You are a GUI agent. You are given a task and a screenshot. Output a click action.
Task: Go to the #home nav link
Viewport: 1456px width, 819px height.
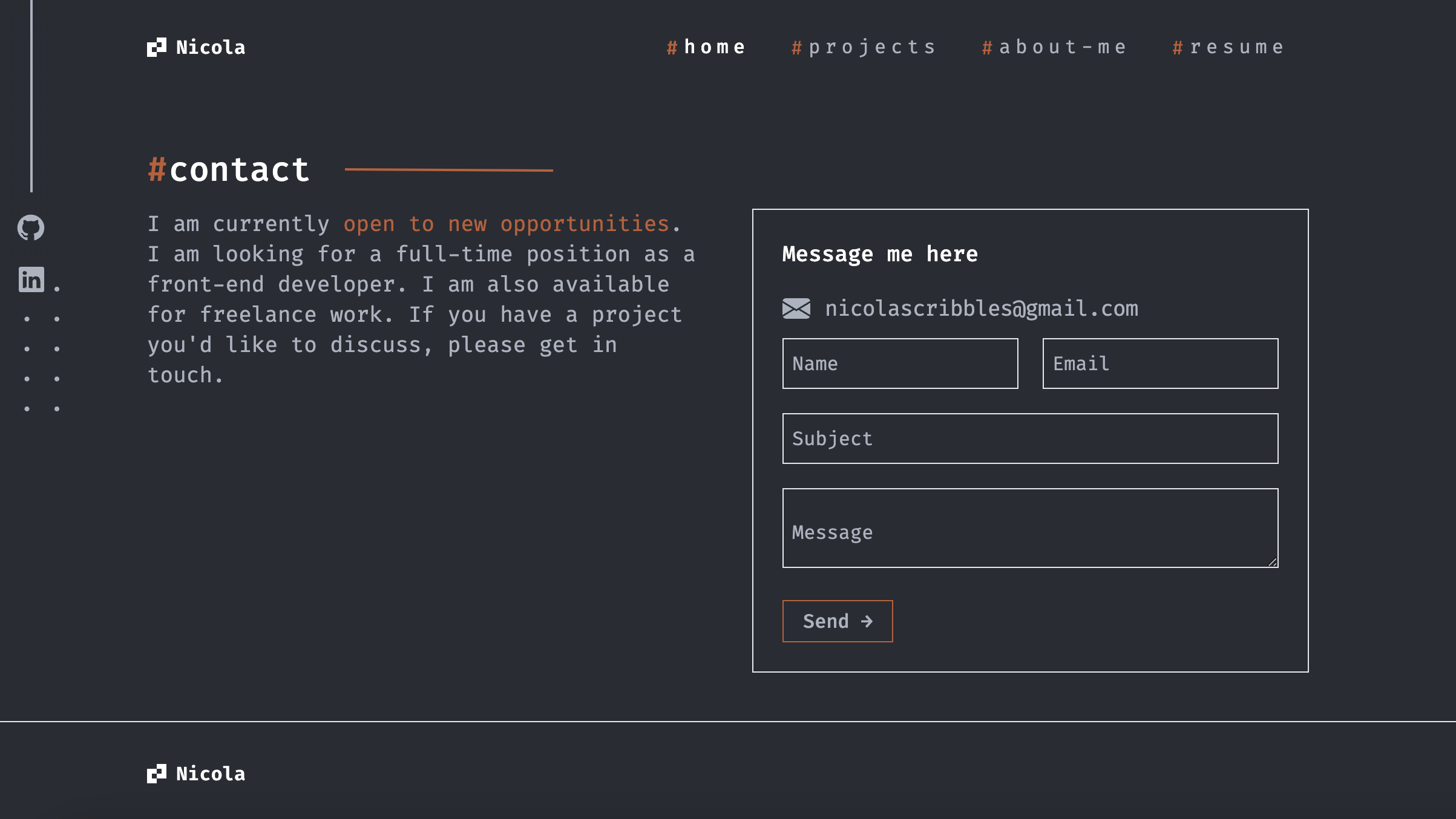coord(706,47)
